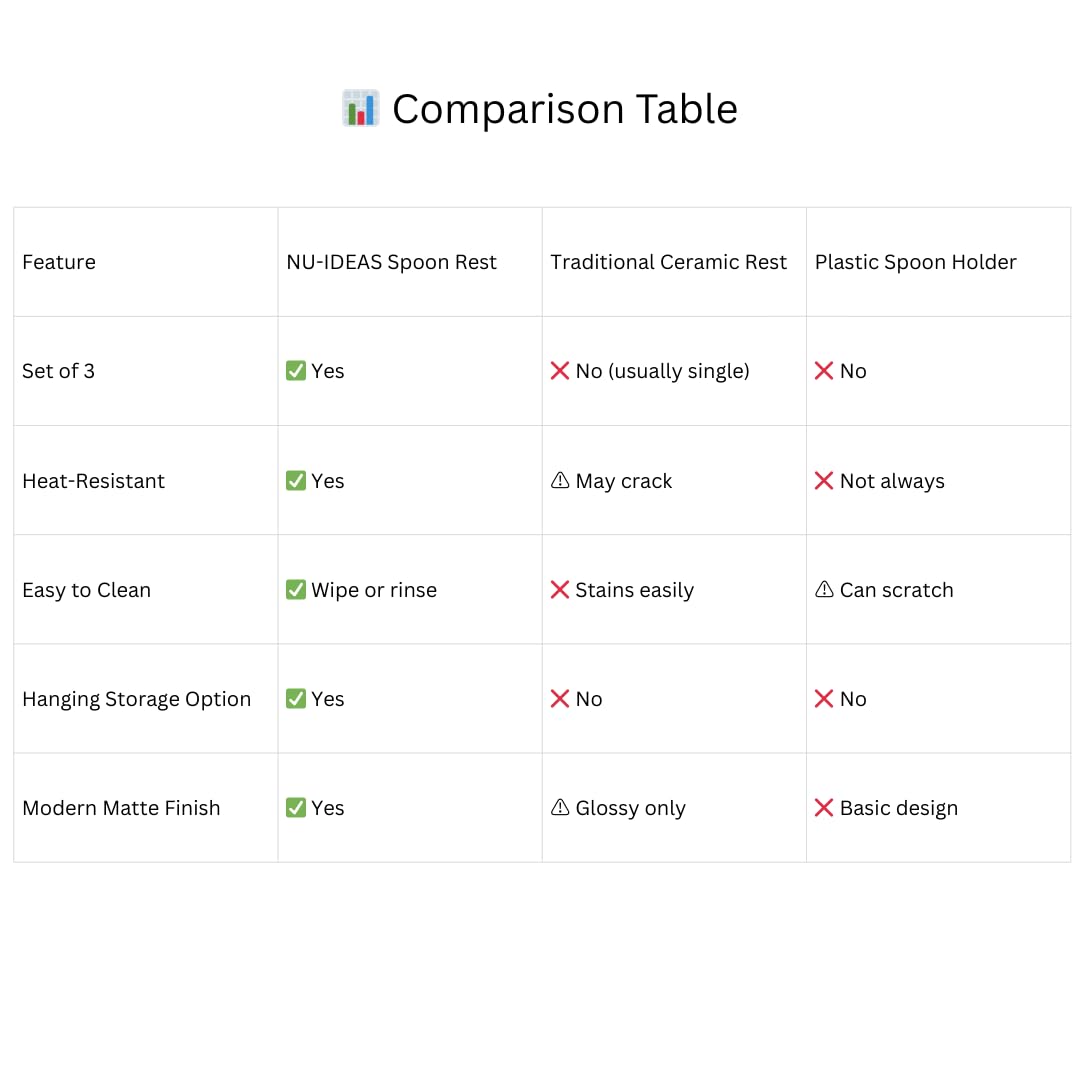Click the green checkmark in the Modern Matte Finish row
The width and height of the screenshot is (1080, 1080).
[x=296, y=808]
